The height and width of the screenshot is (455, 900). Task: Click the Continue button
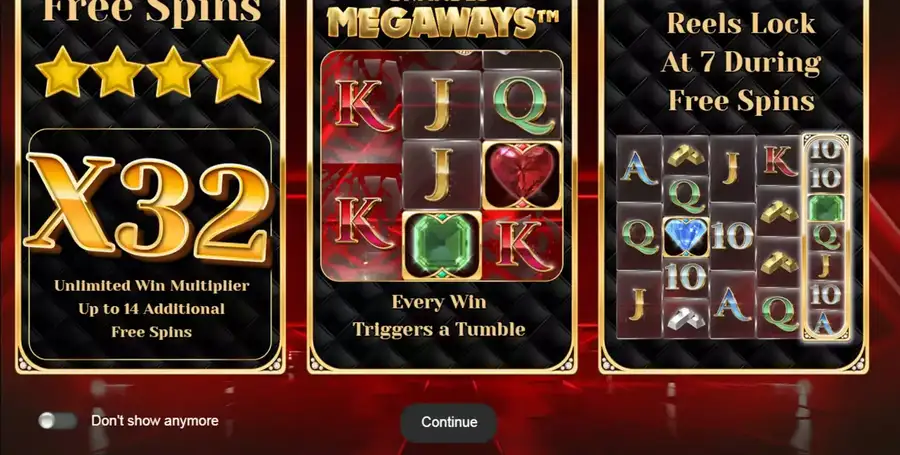click(x=448, y=422)
